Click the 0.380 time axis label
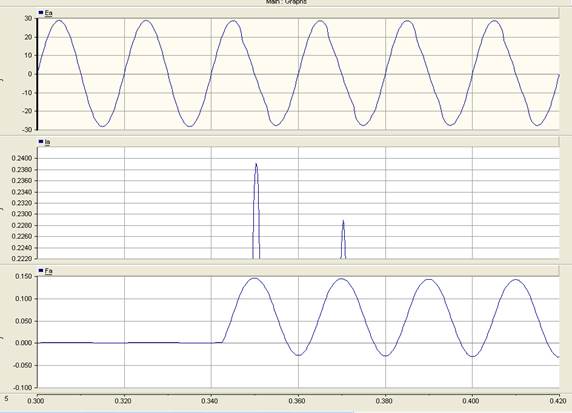 [385, 401]
